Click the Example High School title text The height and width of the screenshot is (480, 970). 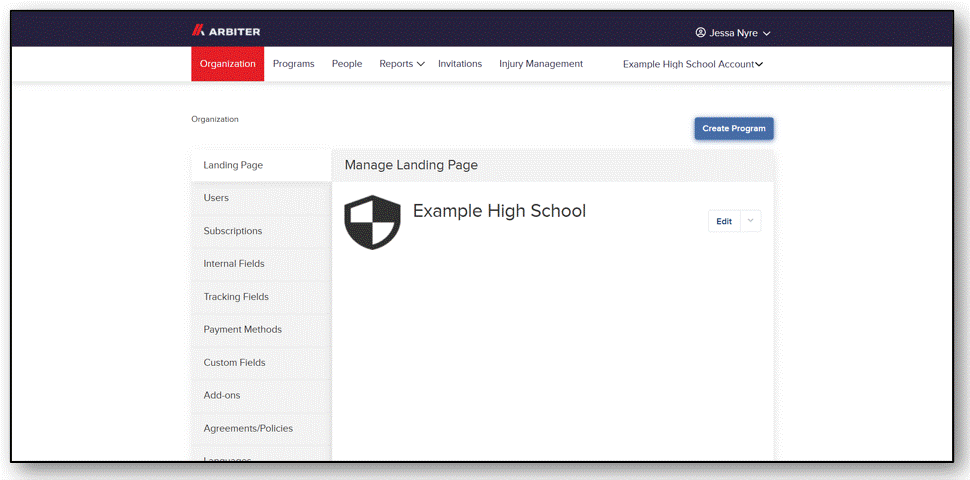tap(499, 211)
